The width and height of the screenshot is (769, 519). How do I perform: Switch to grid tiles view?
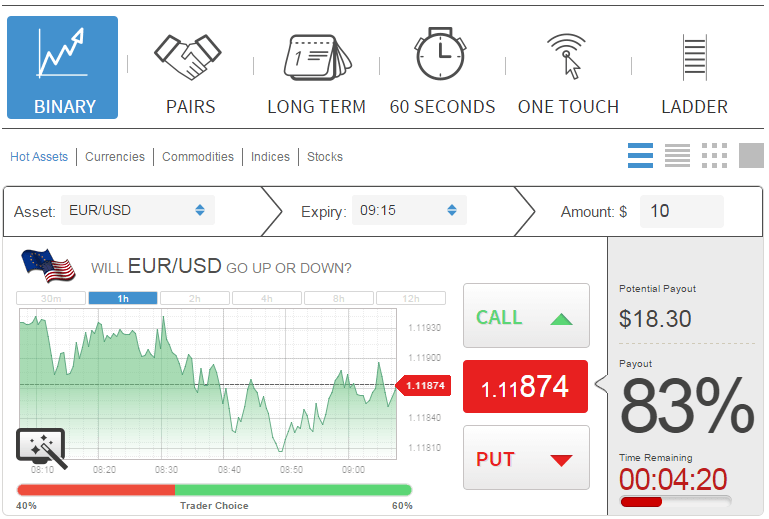pyautogui.click(x=715, y=156)
